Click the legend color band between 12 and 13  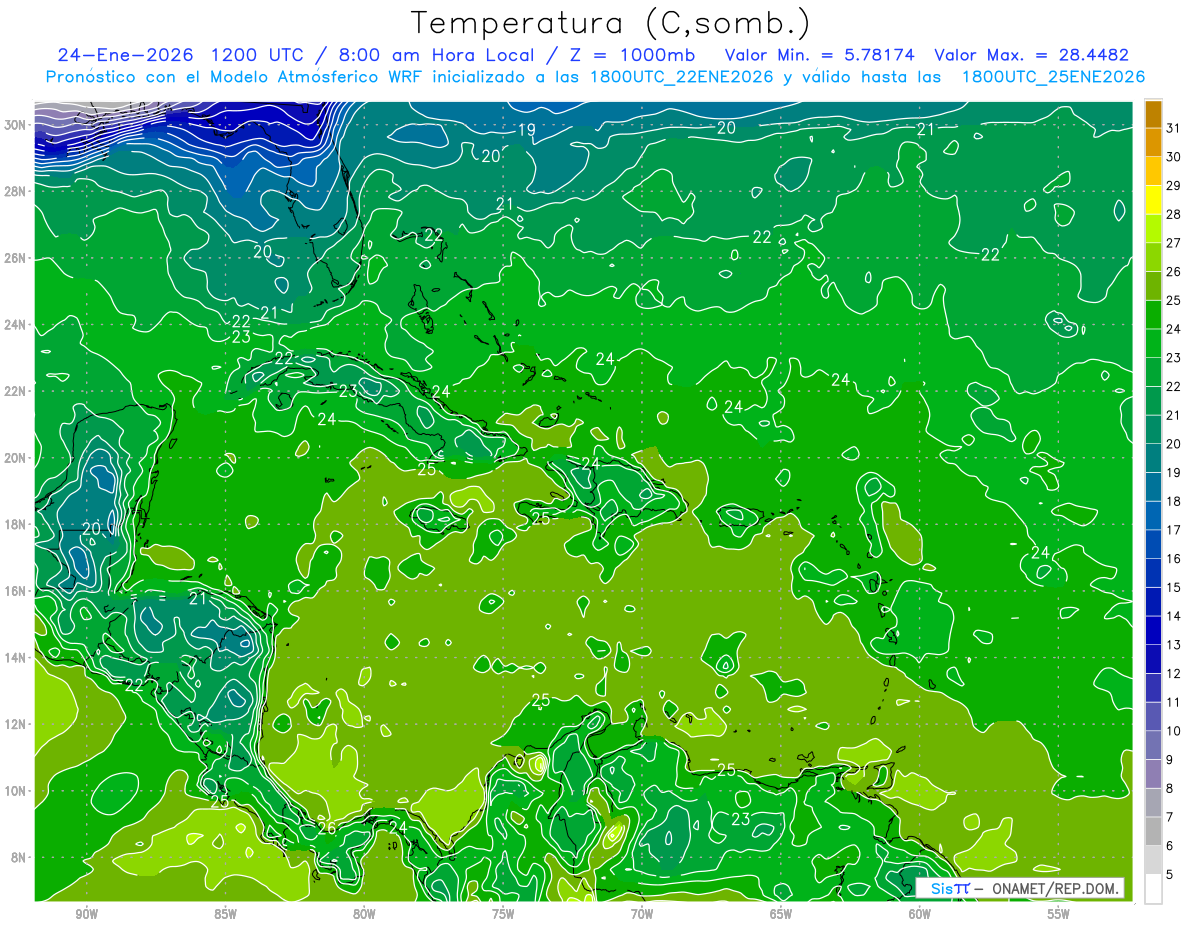click(1153, 659)
